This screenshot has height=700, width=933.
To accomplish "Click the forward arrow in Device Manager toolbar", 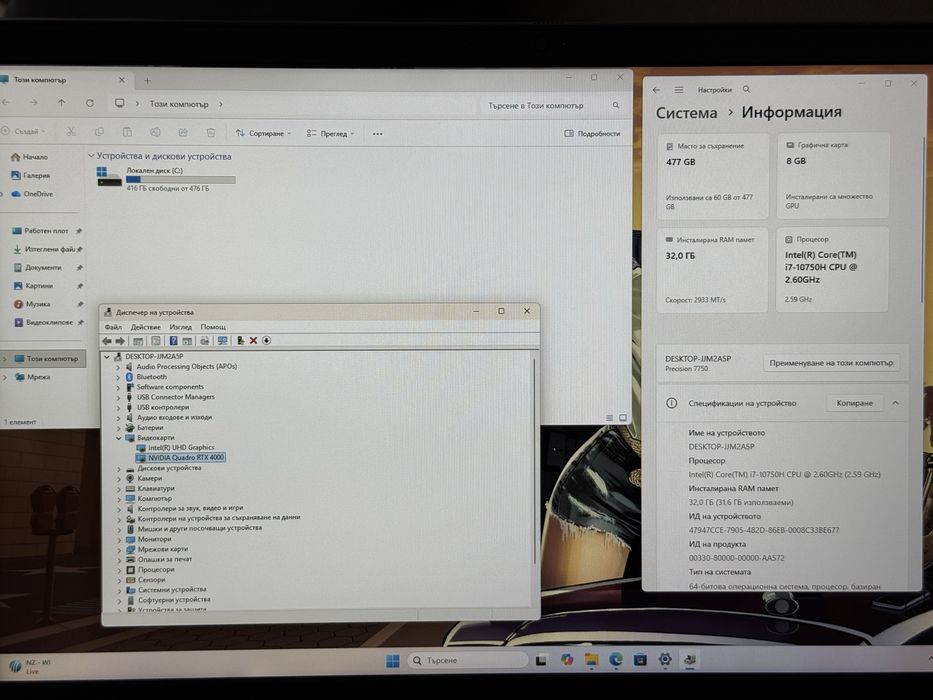I will 120,341.
